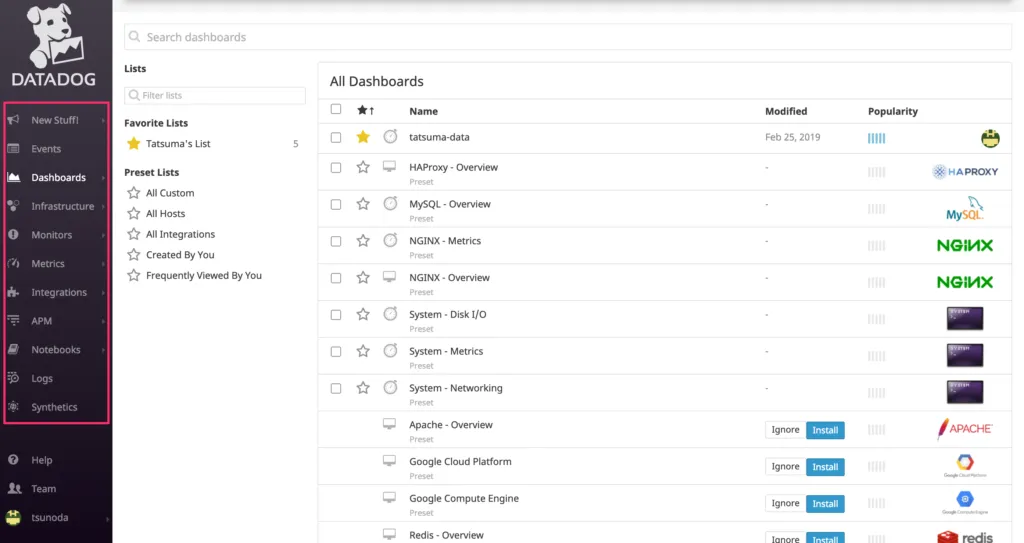The image size is (1024, 543).
Task: Star the HAProxy - Overview dashboard
Action: point(363,167)
